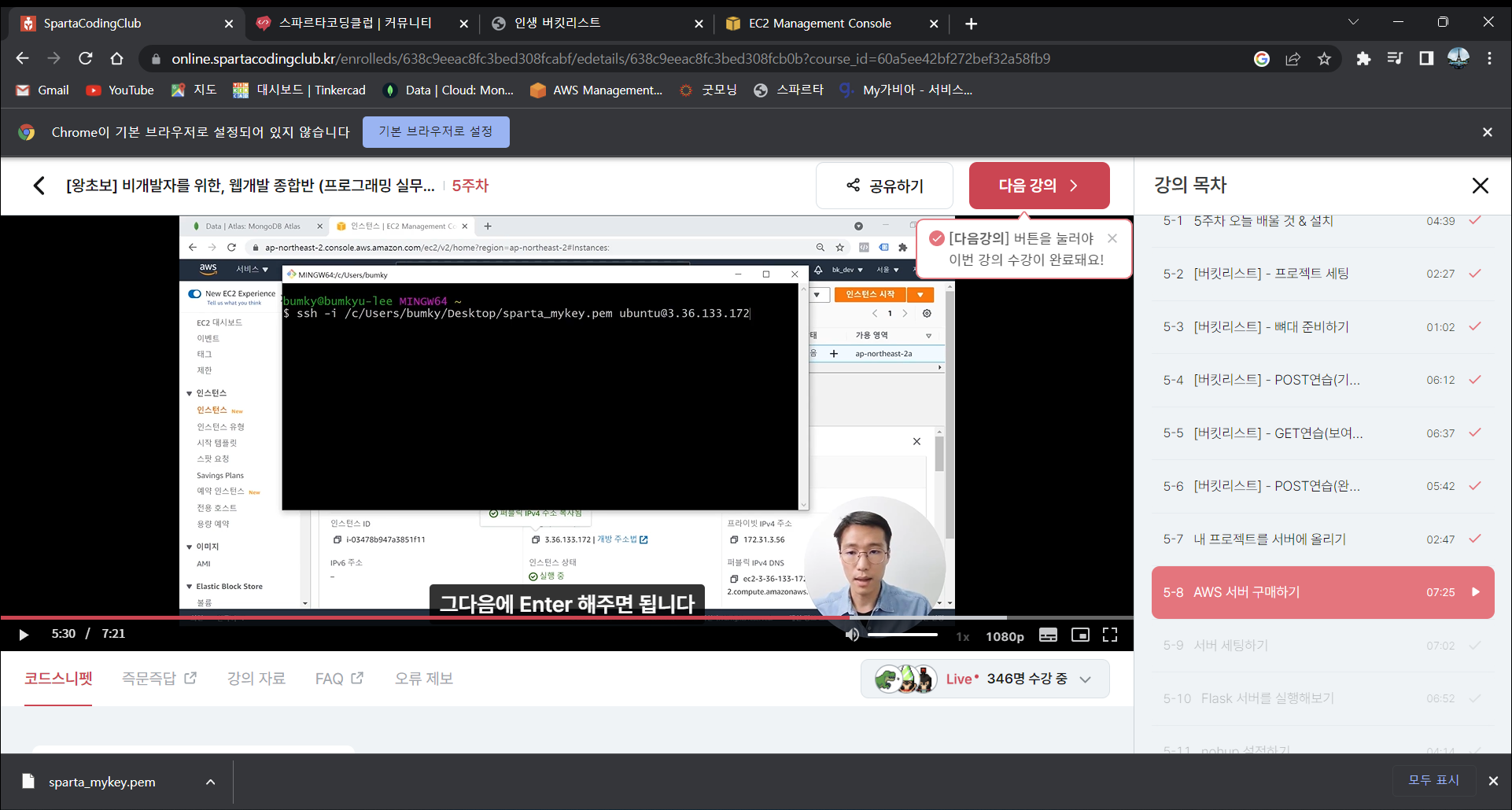Open the Chrome three-dot menu
Image resolution: width=1512 pixels, height=810 pixels.
click(1489, 58)
